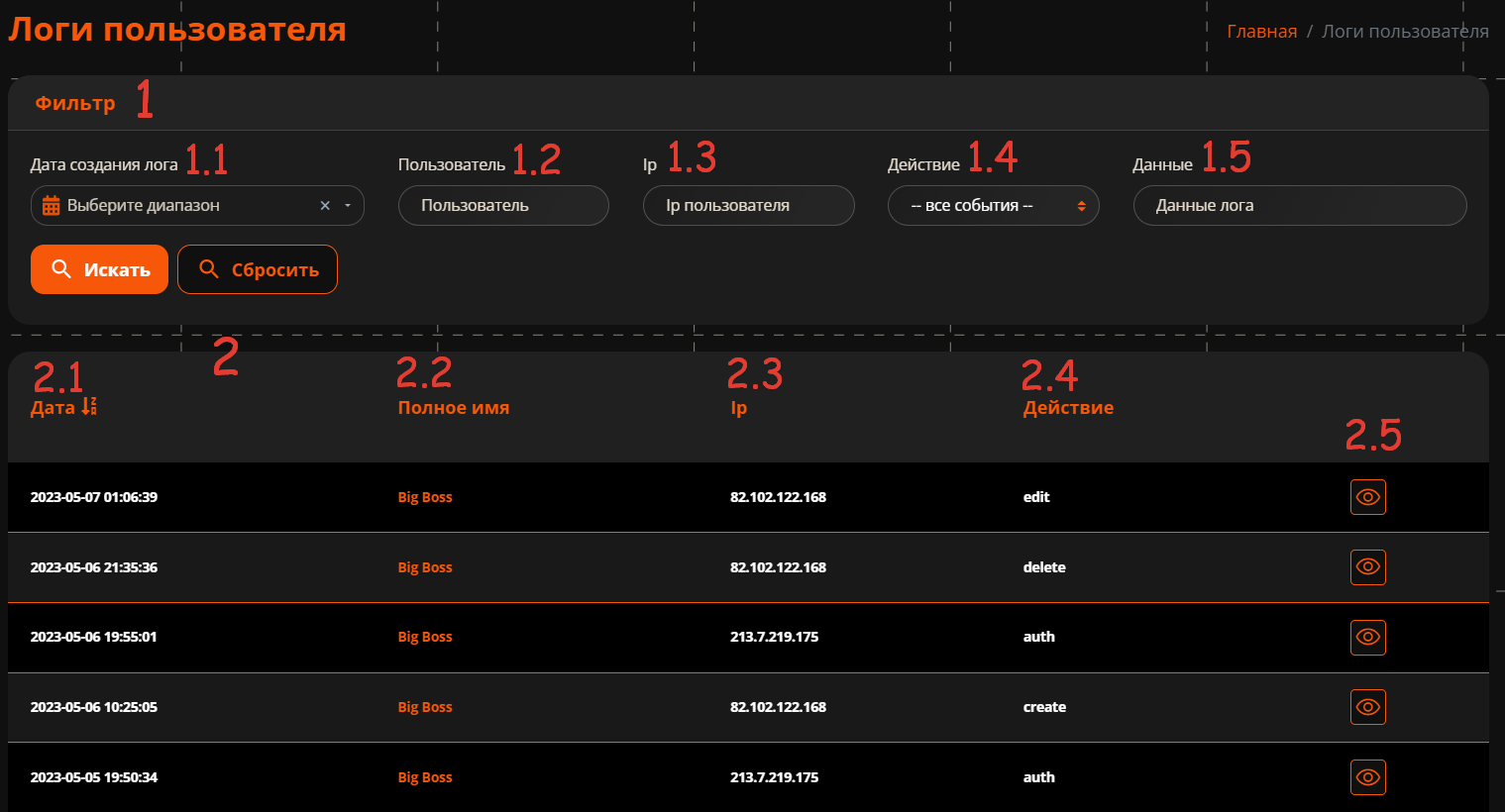Click the Искать search button

[x=99, y=269]
